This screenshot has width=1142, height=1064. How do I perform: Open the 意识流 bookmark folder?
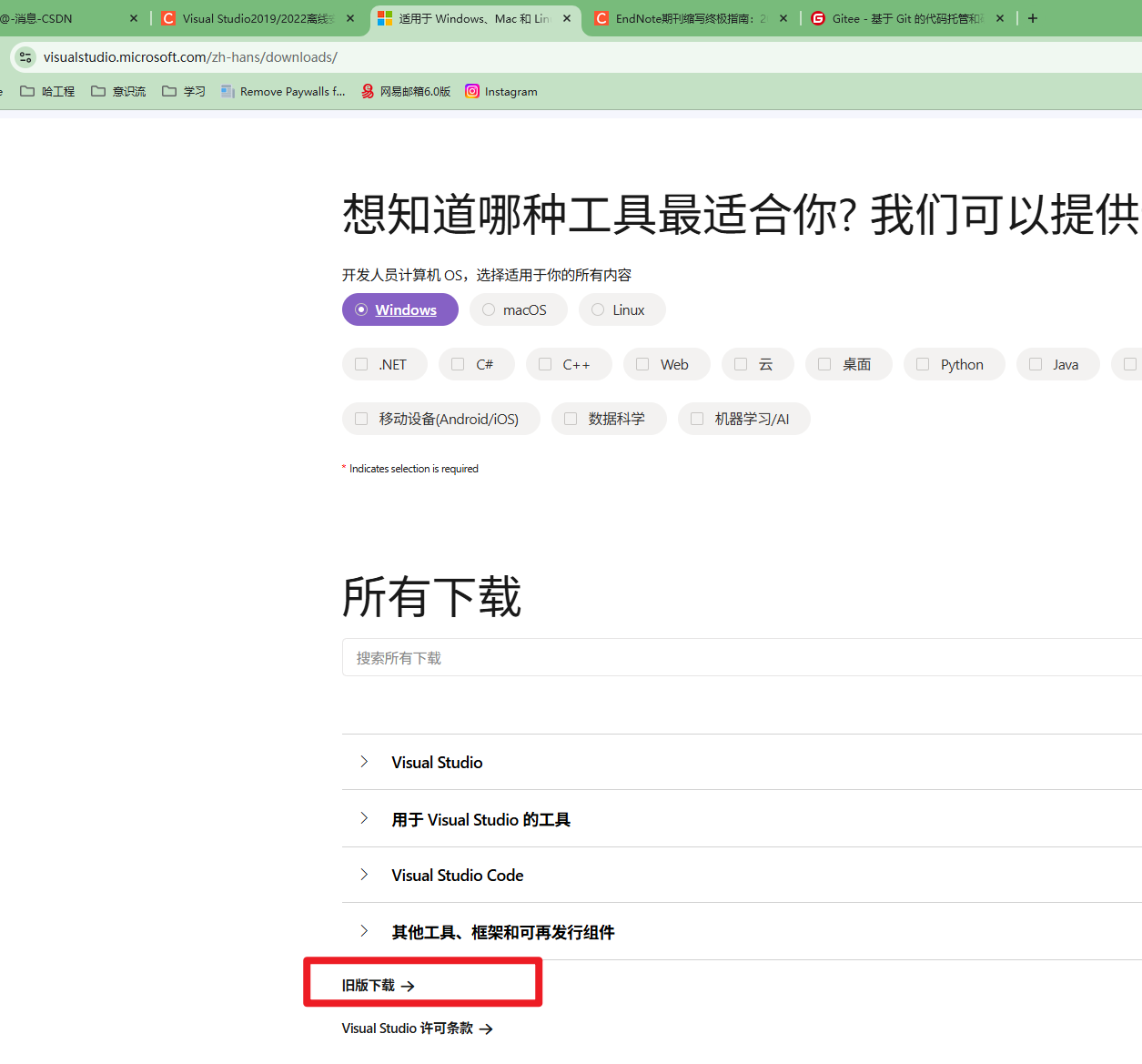pos(118,91)
